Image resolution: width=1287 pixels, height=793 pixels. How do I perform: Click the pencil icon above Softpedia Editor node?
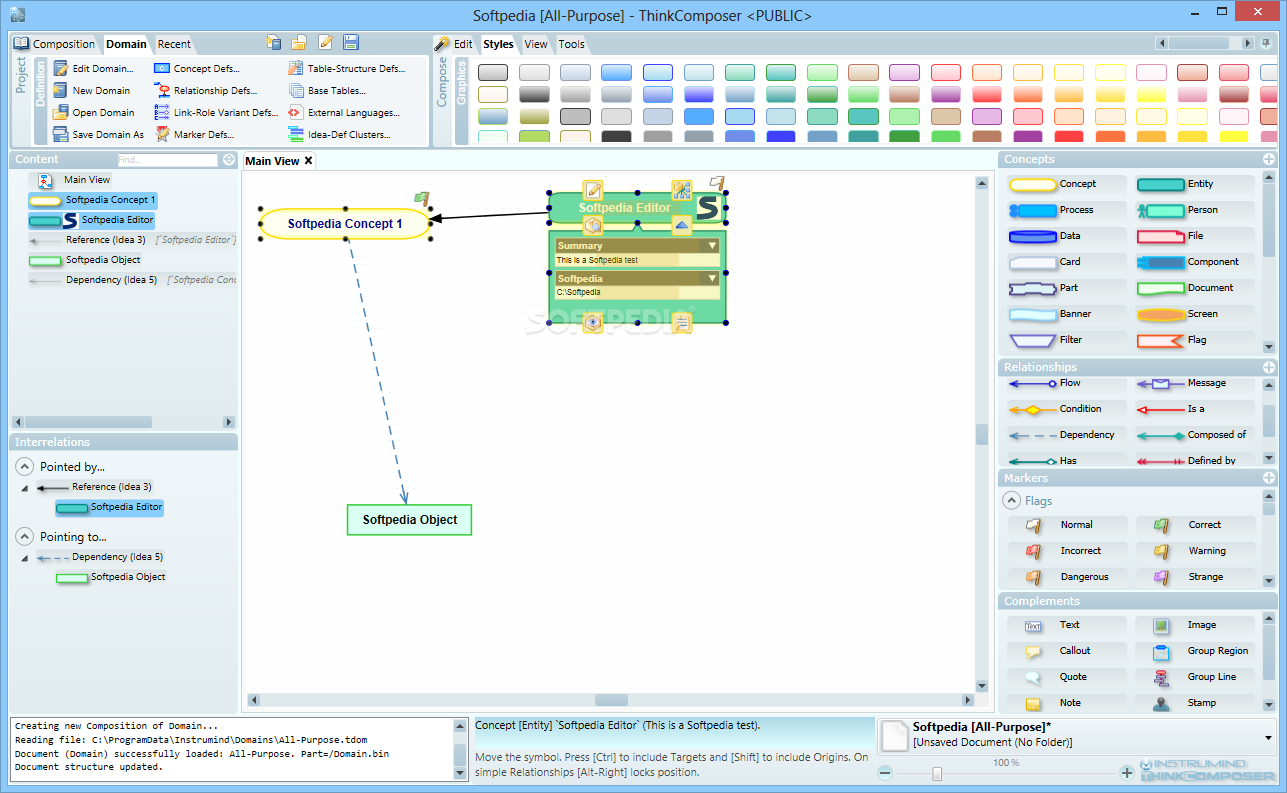593,190
